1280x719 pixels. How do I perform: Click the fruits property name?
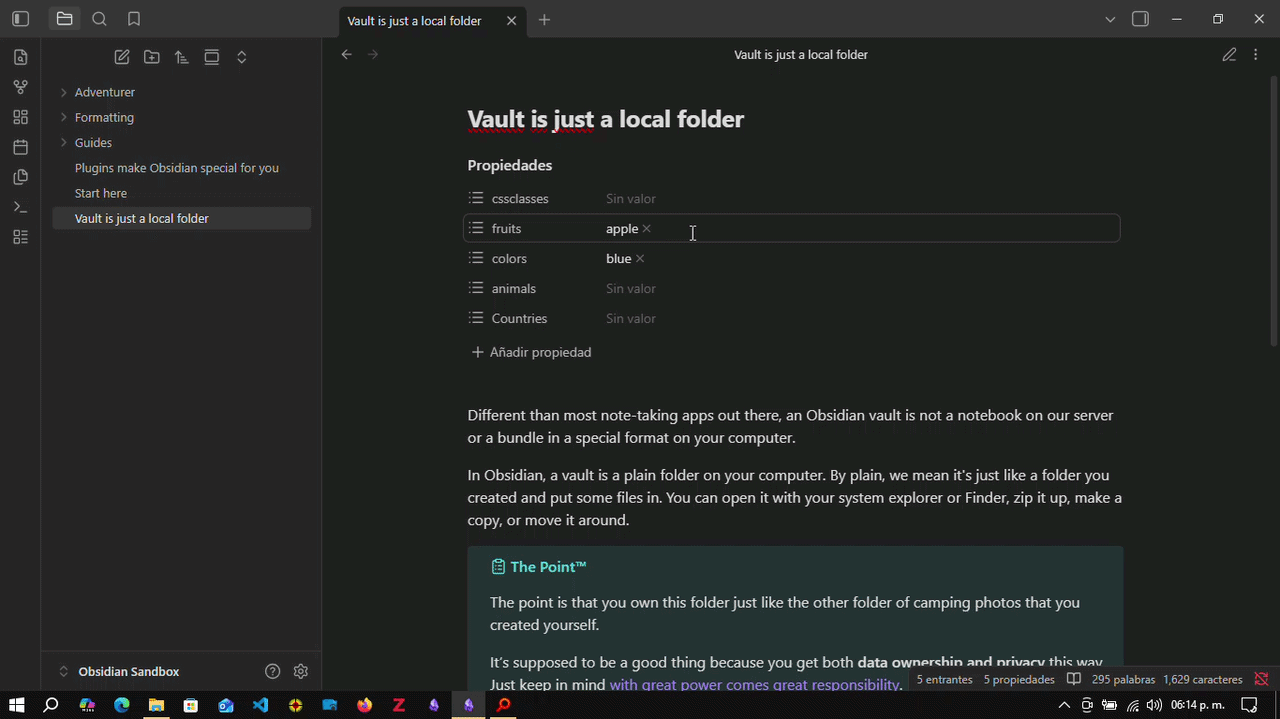(x=506, y=229)
